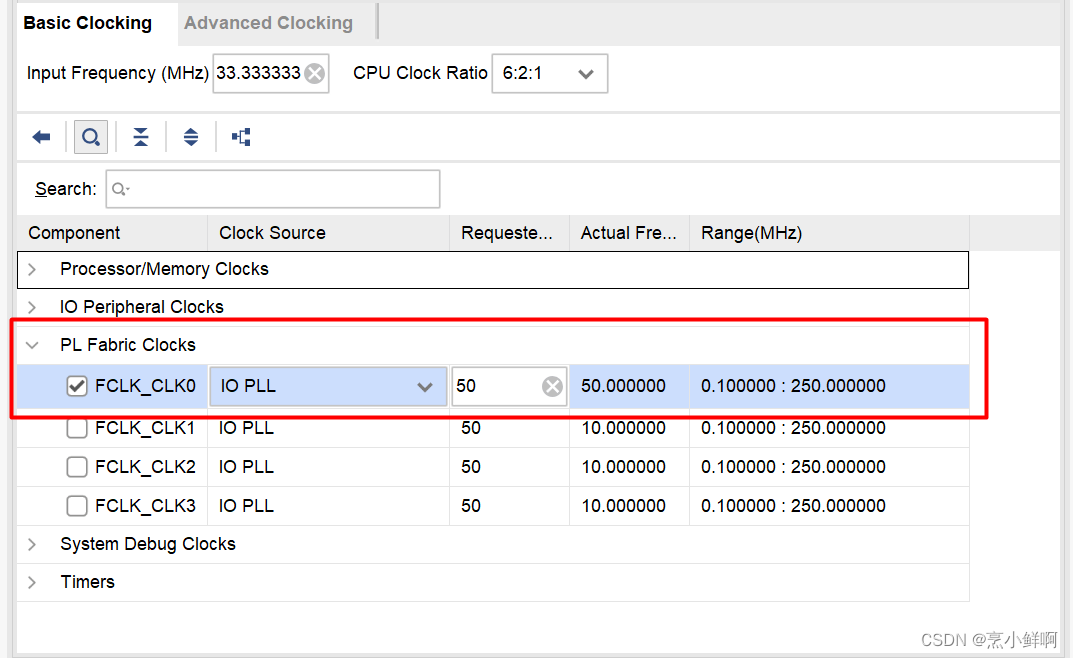Toggle the search toolbar icon
The width and height of the screenshot is (1073, 658).
pyautogui.click(x=91, y=137)
